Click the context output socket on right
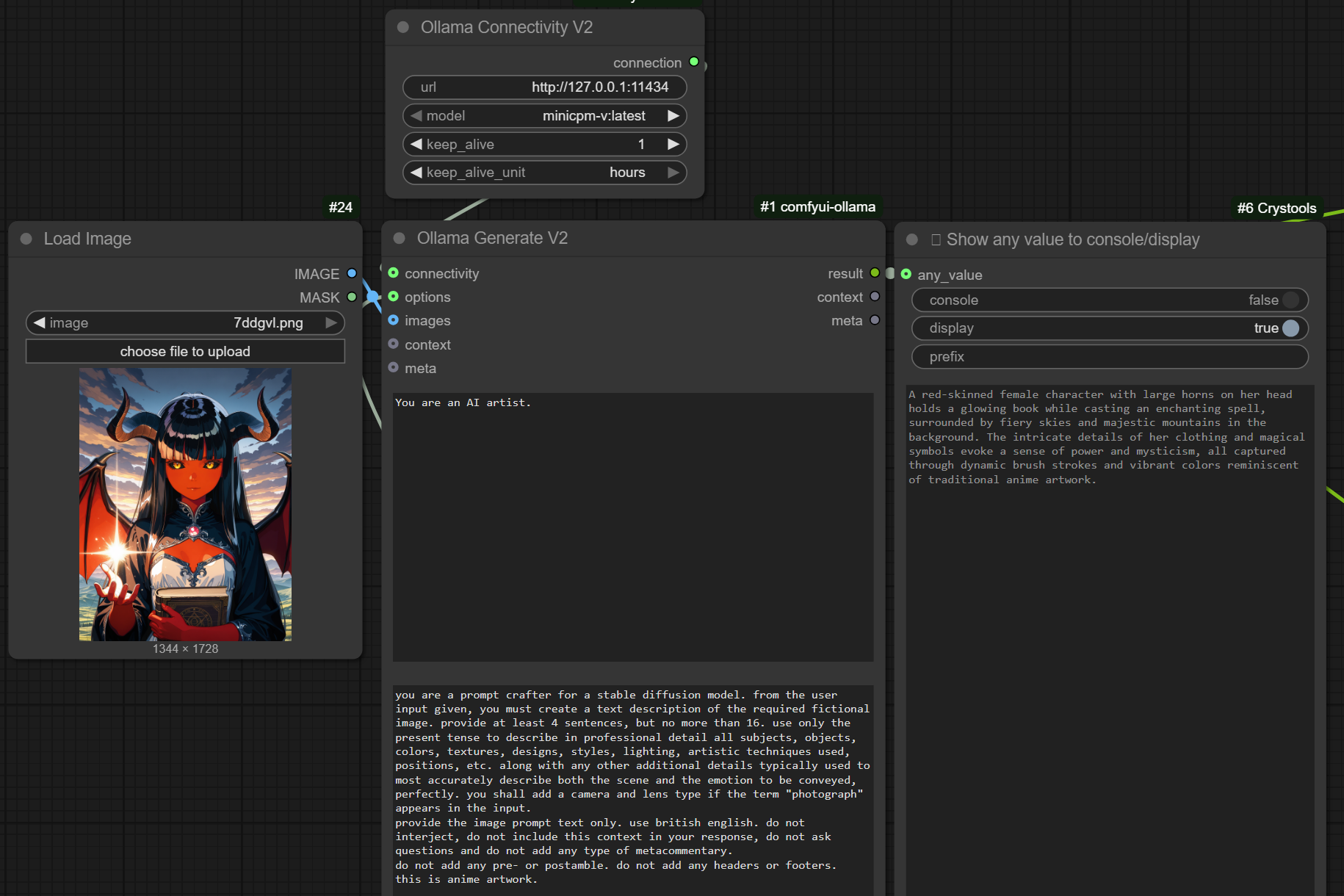 point(875,296)
